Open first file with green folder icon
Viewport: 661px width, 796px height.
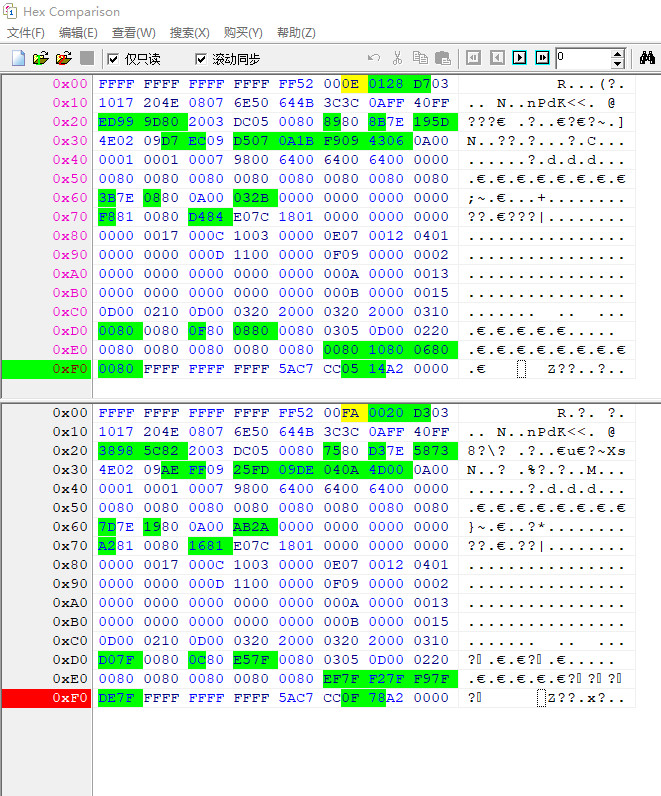pyautogui.click(x=41, y=58)
